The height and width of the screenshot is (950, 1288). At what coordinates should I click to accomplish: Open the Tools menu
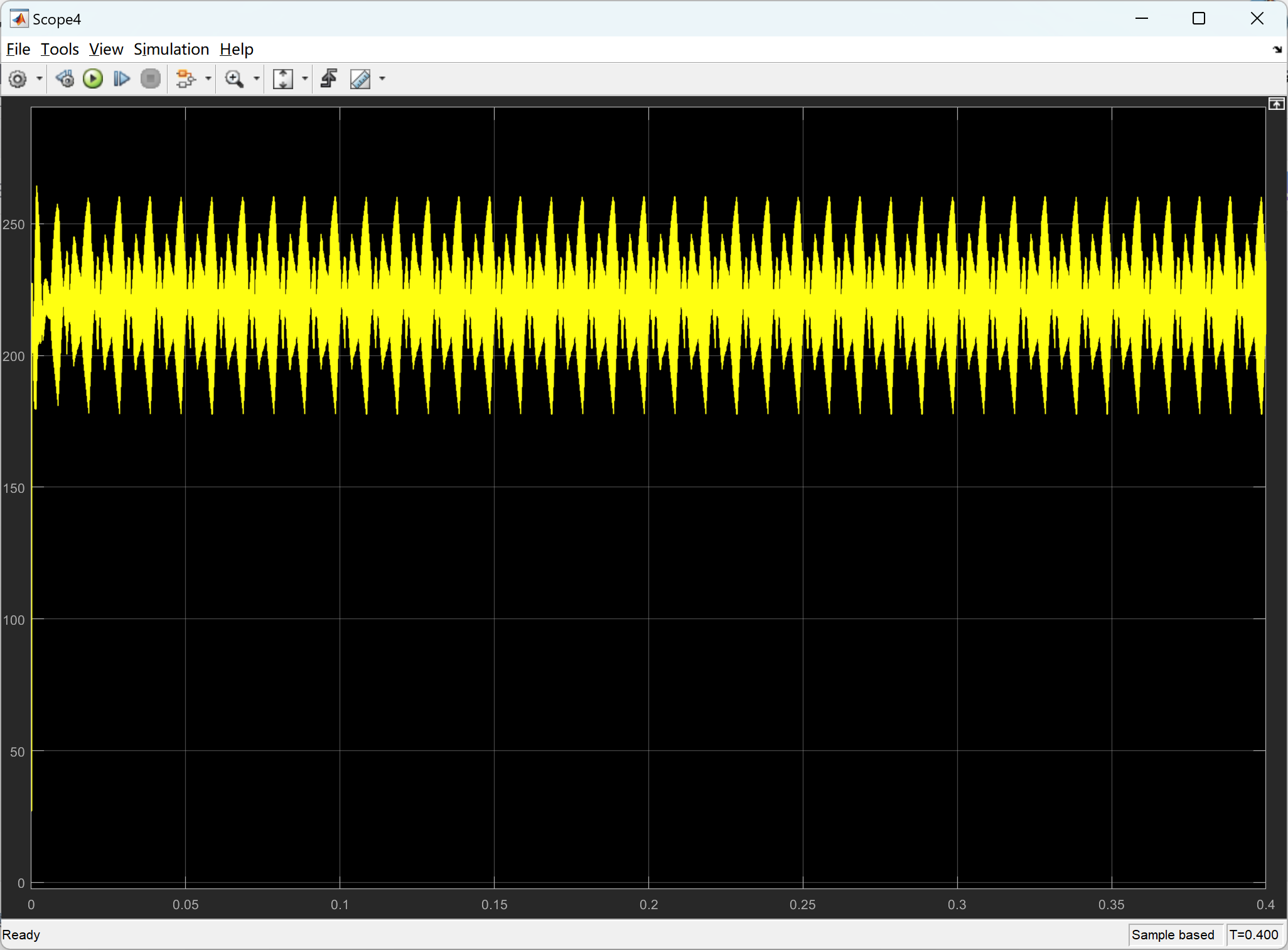pyautogui.click(x=60, y=49)
